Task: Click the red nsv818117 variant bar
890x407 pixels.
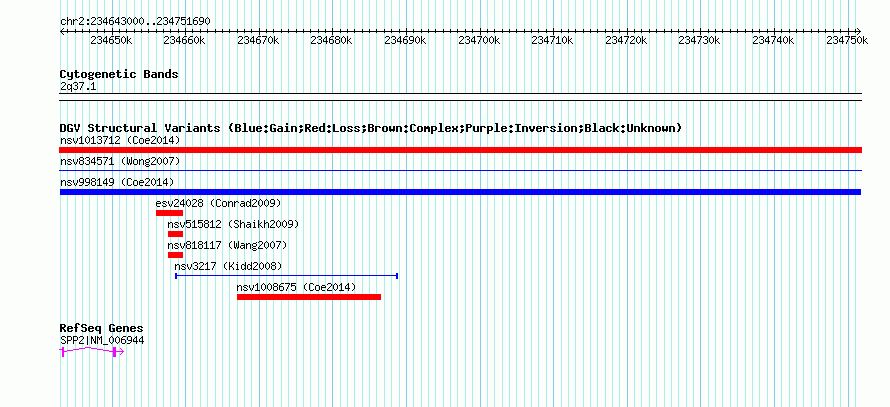Action: click(x=175, y=255)
